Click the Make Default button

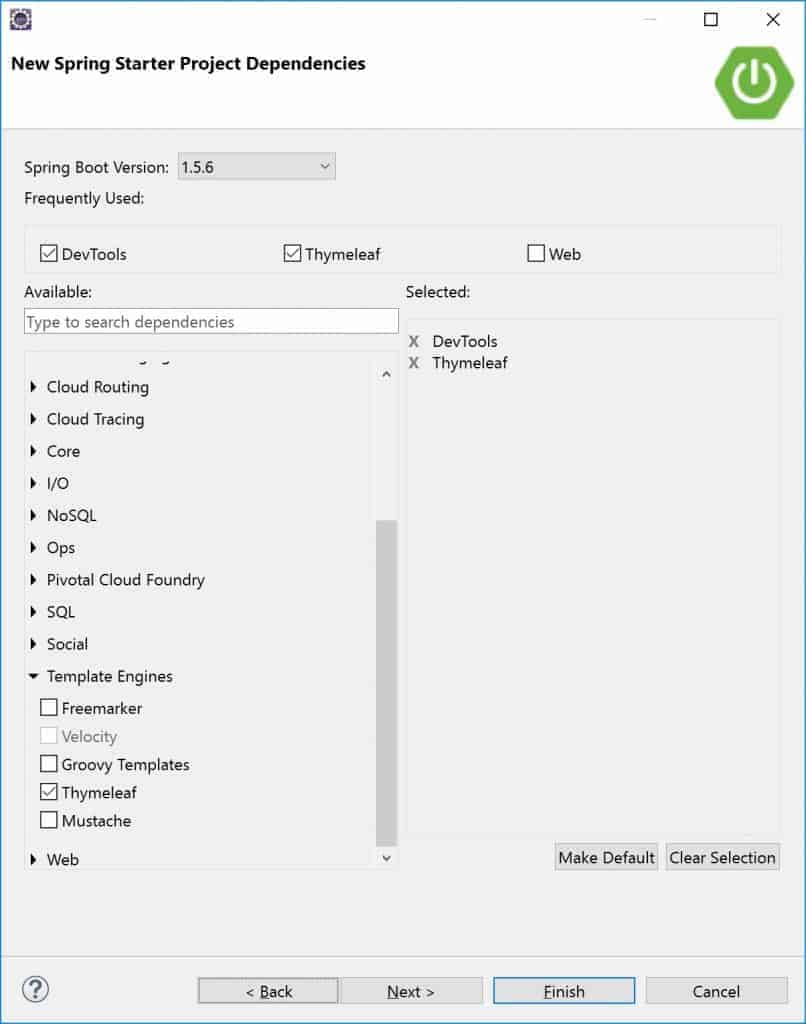tap(606, 857)
